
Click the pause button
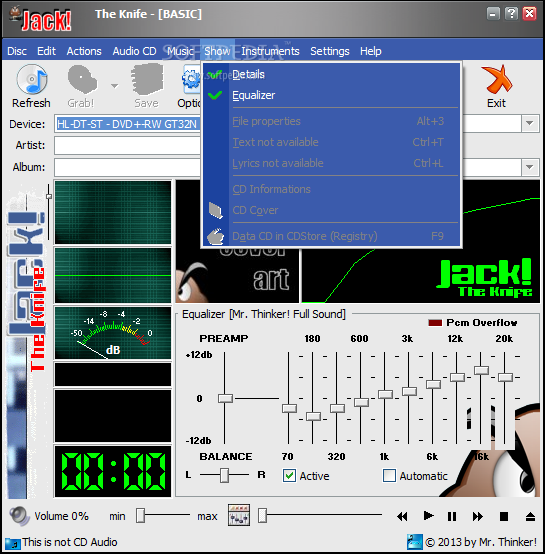click(x=452, y=517)
